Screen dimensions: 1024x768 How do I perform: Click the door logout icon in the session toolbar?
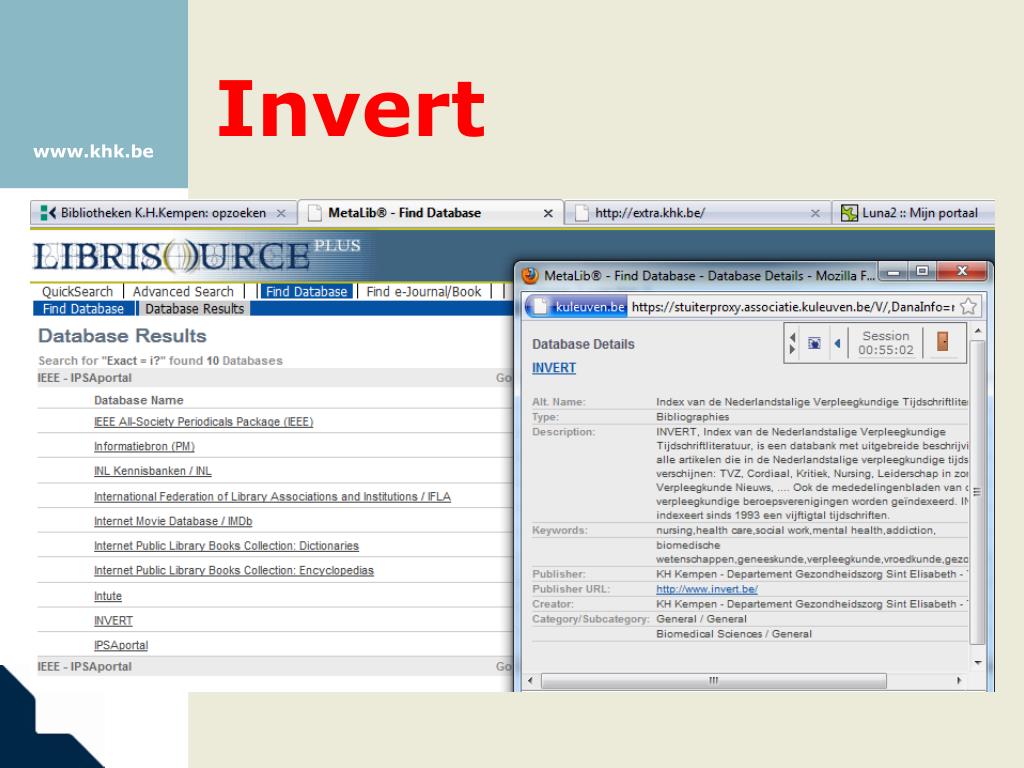pos(942,341)
